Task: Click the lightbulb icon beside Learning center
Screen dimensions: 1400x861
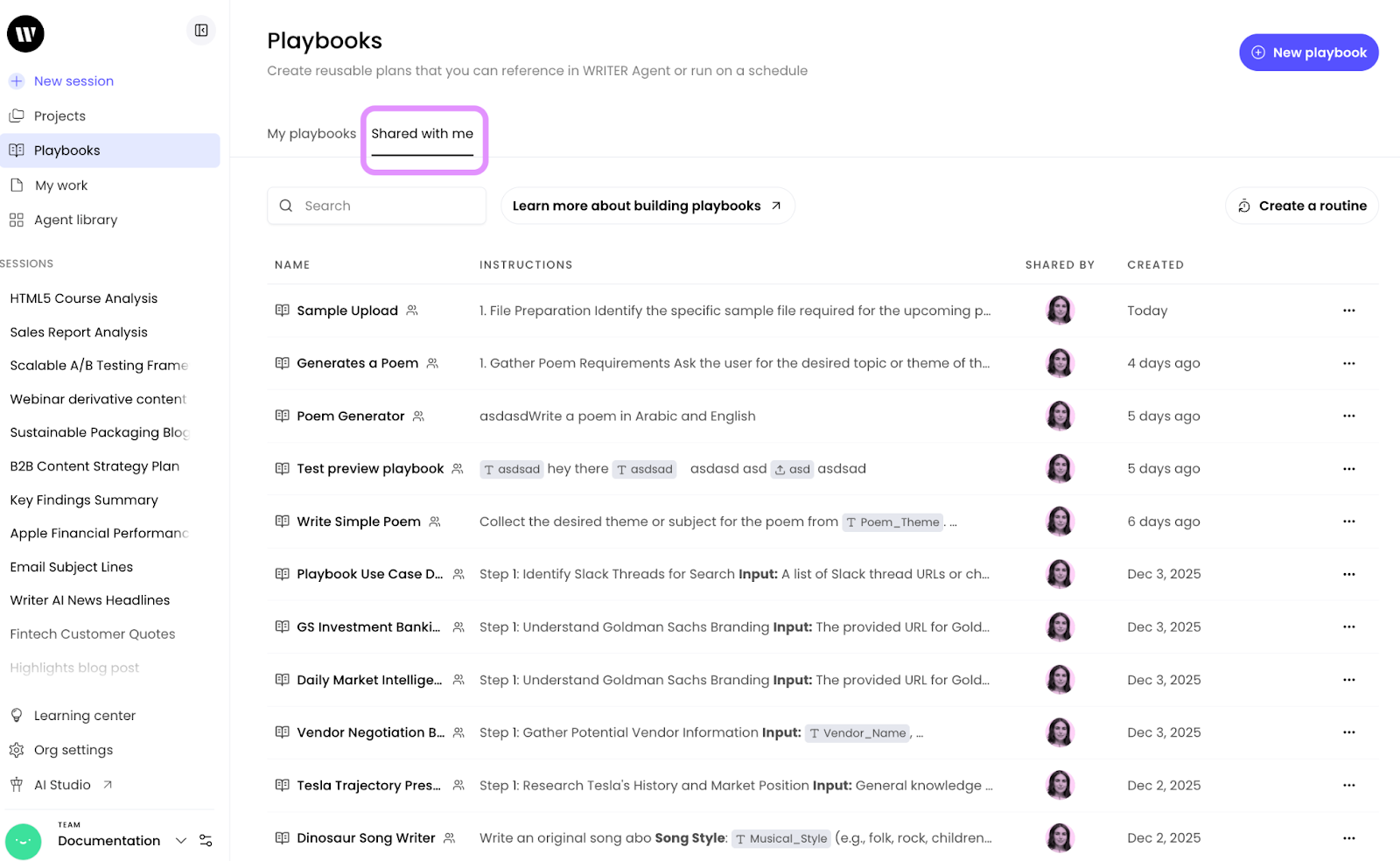Action: (17, 716)
